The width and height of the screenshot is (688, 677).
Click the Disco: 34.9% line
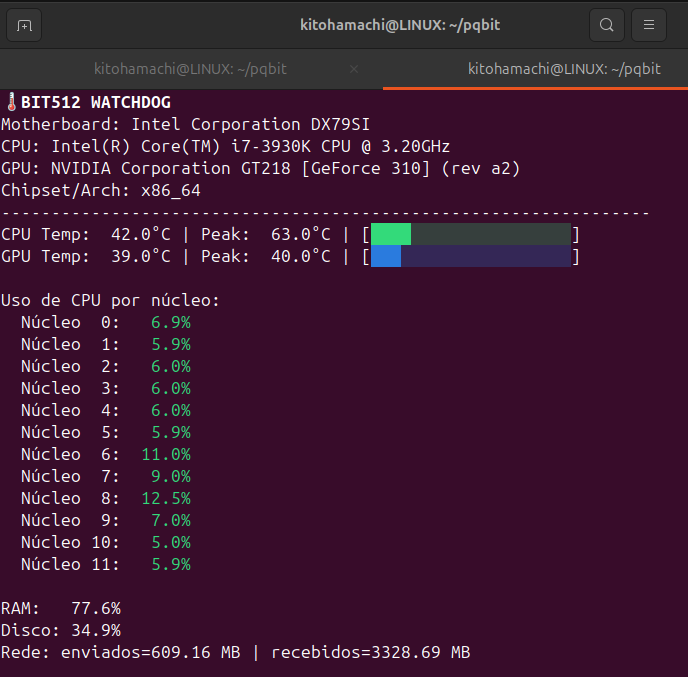61,630
